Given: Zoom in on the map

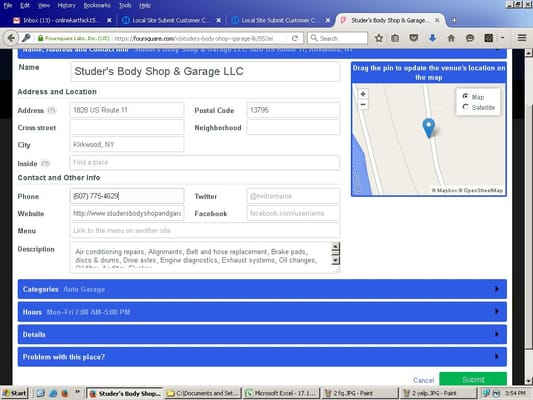Looking at the screenshot, I should pyautogui.click(x=363, y=94).
